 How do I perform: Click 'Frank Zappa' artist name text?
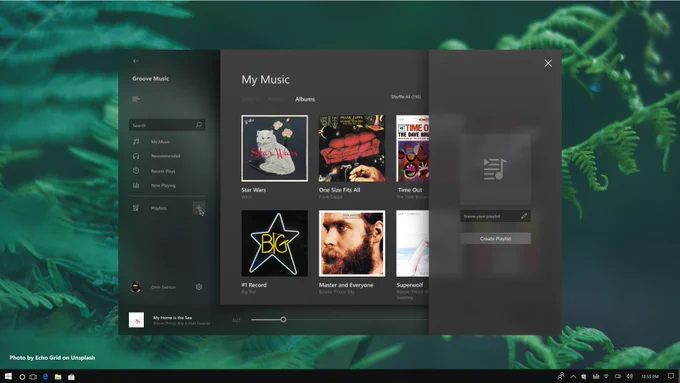[x=330, y=197]
